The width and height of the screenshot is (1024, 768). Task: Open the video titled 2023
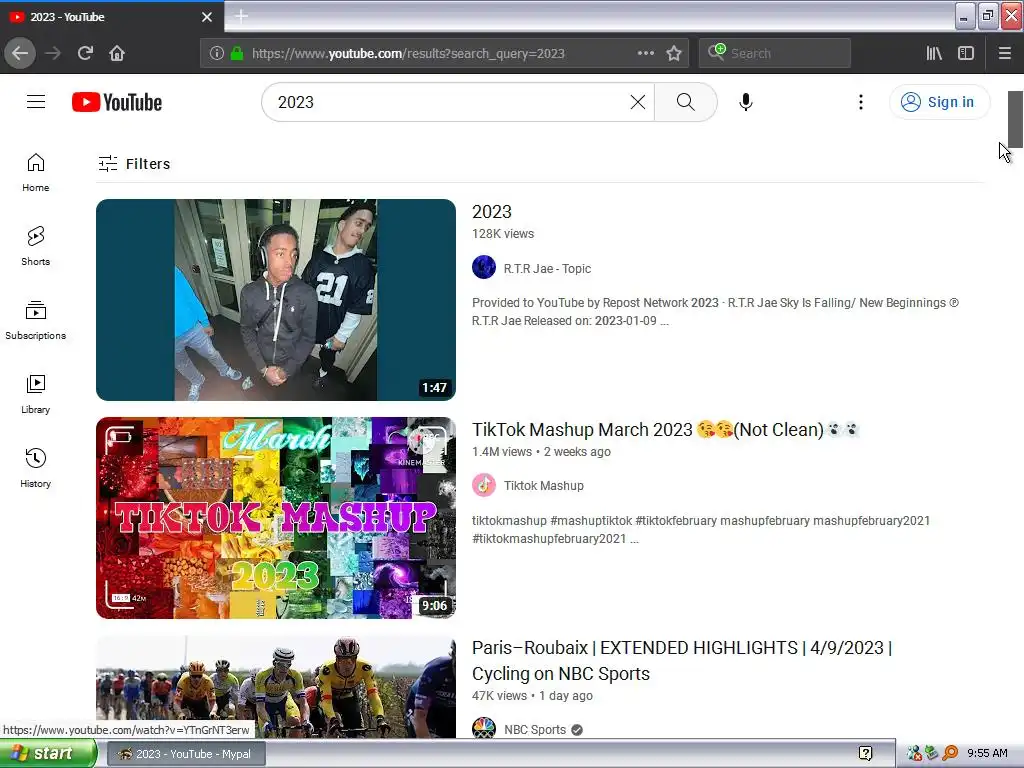pyautogui.click(x=492, y=212)
